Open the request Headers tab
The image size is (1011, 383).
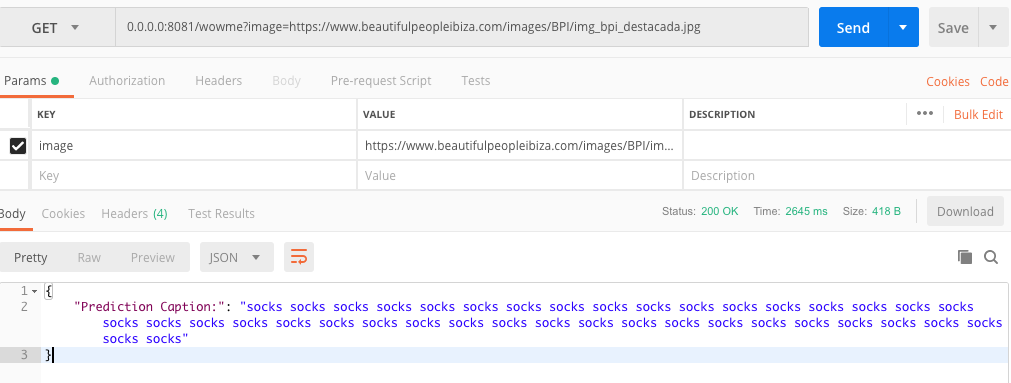(219, 81)
